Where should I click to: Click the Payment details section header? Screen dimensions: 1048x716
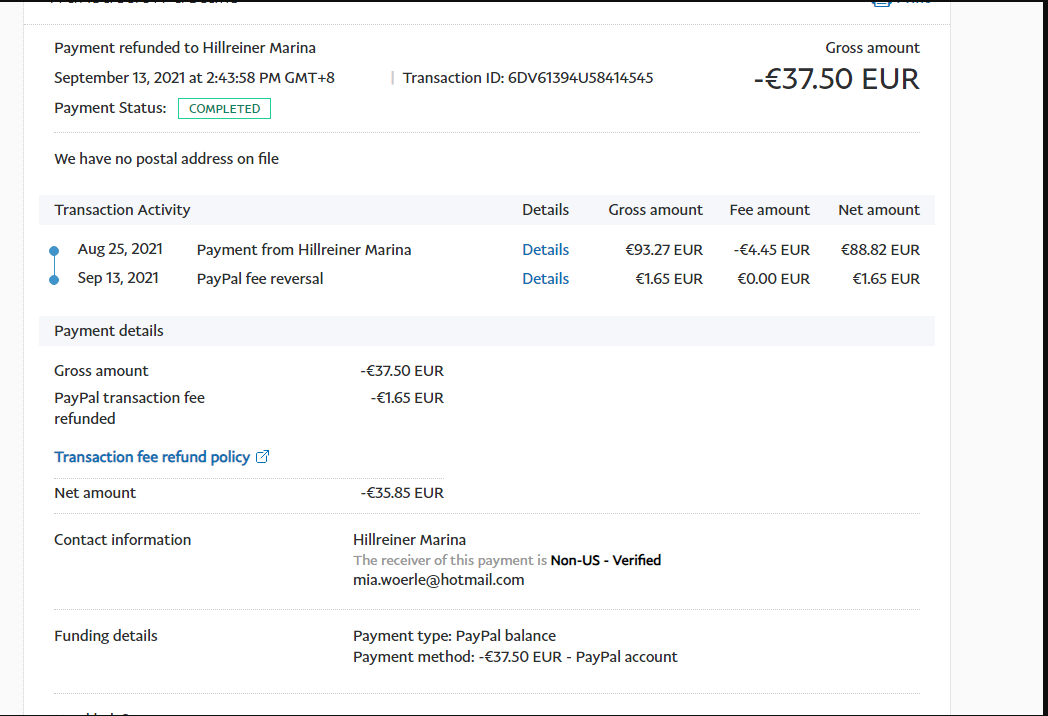point(109,331)
